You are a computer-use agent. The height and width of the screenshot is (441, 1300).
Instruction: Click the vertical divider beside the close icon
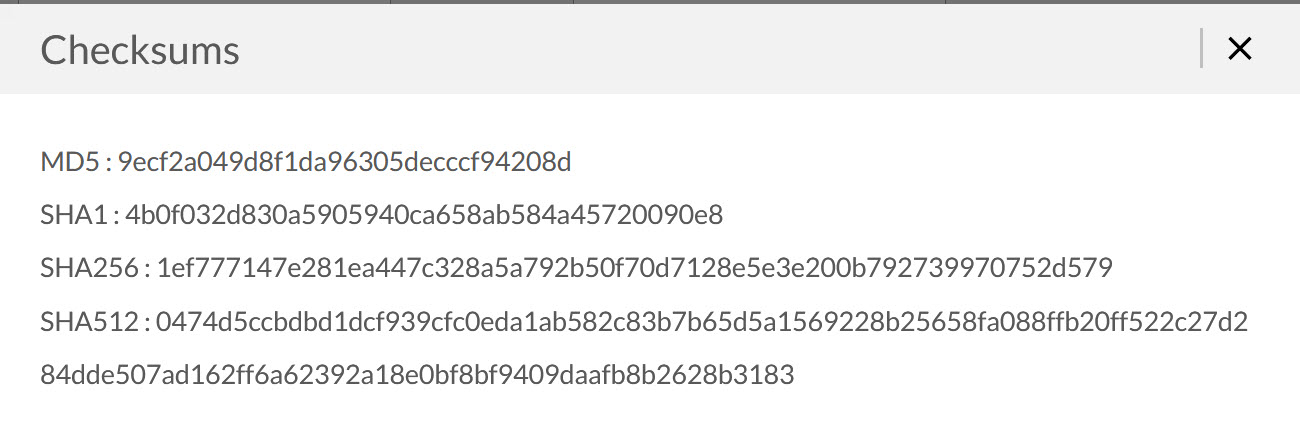[x=1200, y=49]
